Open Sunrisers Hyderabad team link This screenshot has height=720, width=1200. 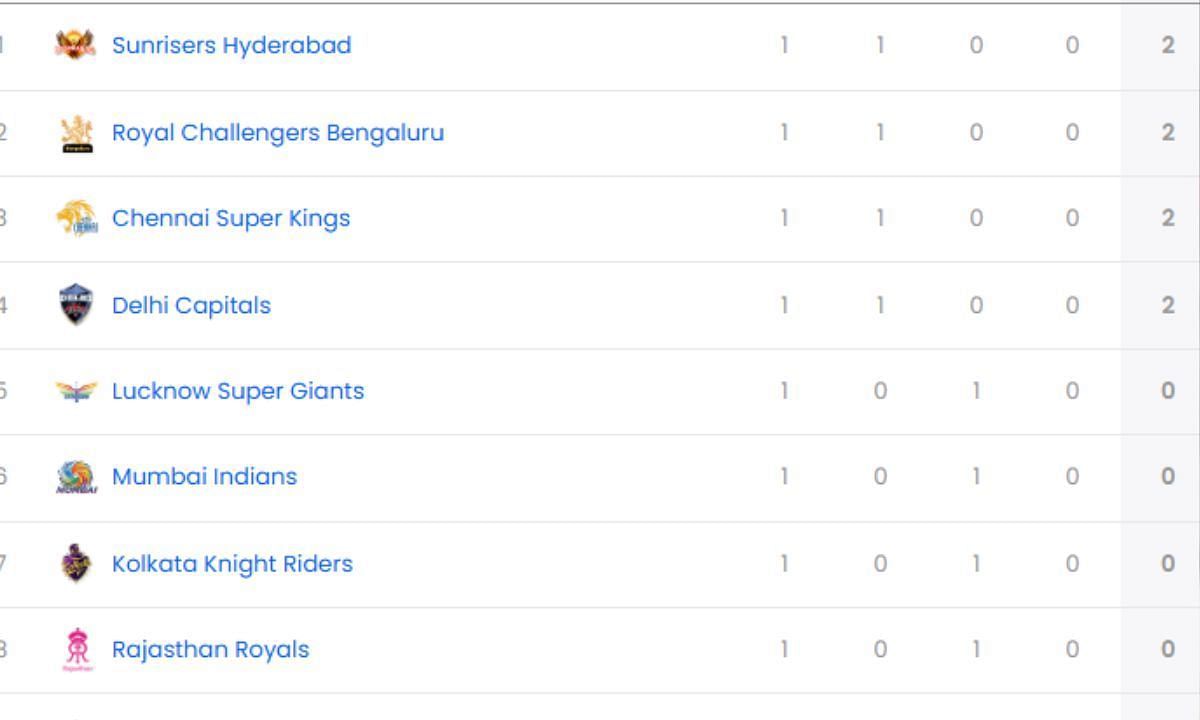pos(231,46)
